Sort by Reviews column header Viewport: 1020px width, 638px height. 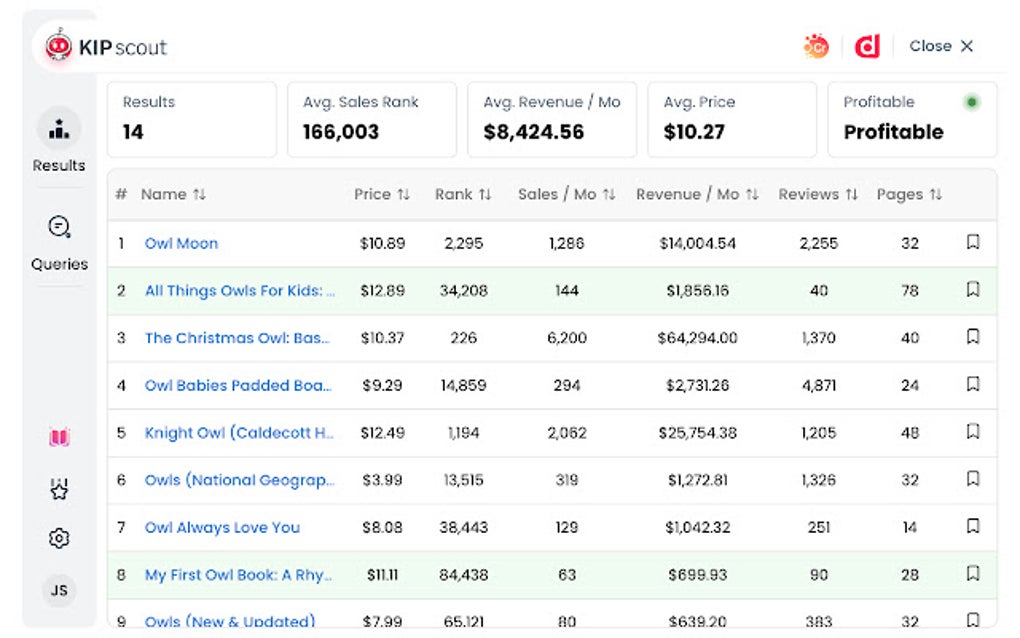pos(818,195)
